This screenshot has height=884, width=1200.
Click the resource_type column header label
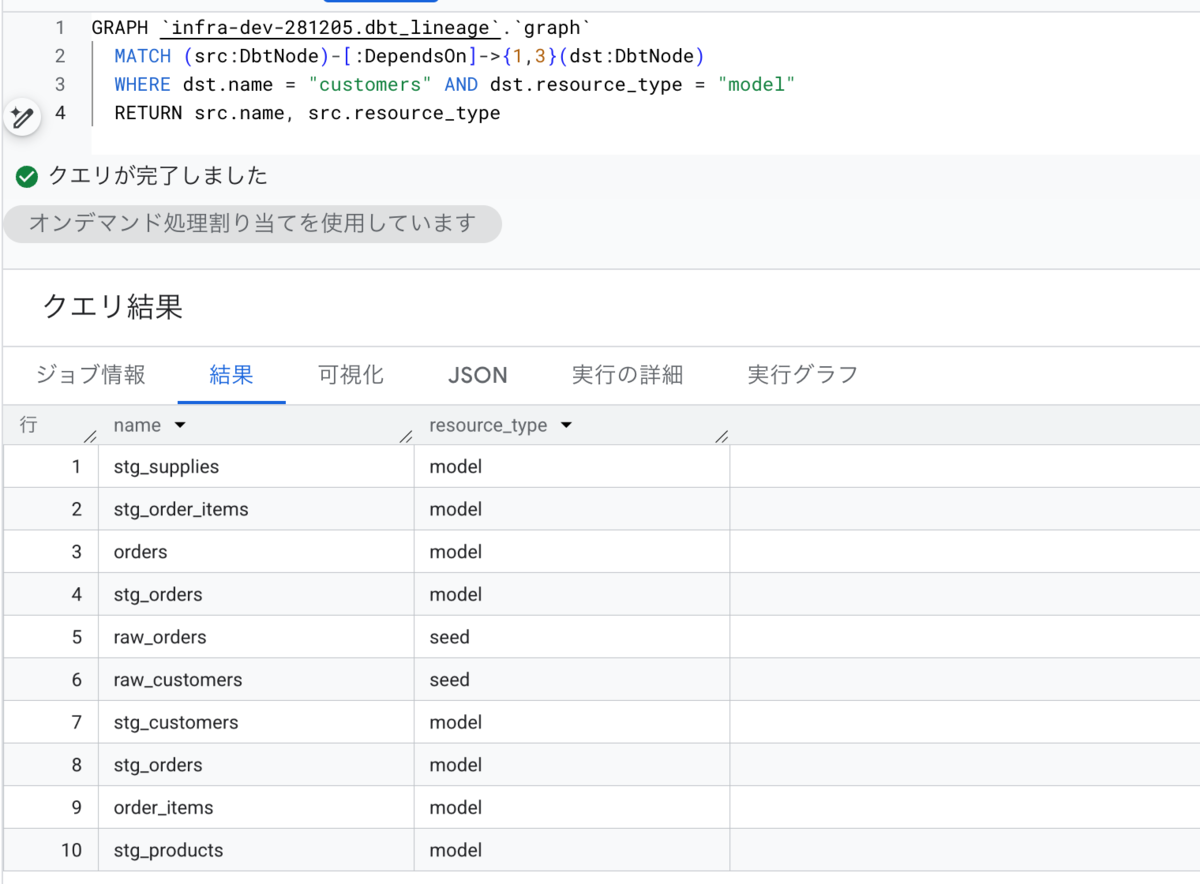point(488,425)
